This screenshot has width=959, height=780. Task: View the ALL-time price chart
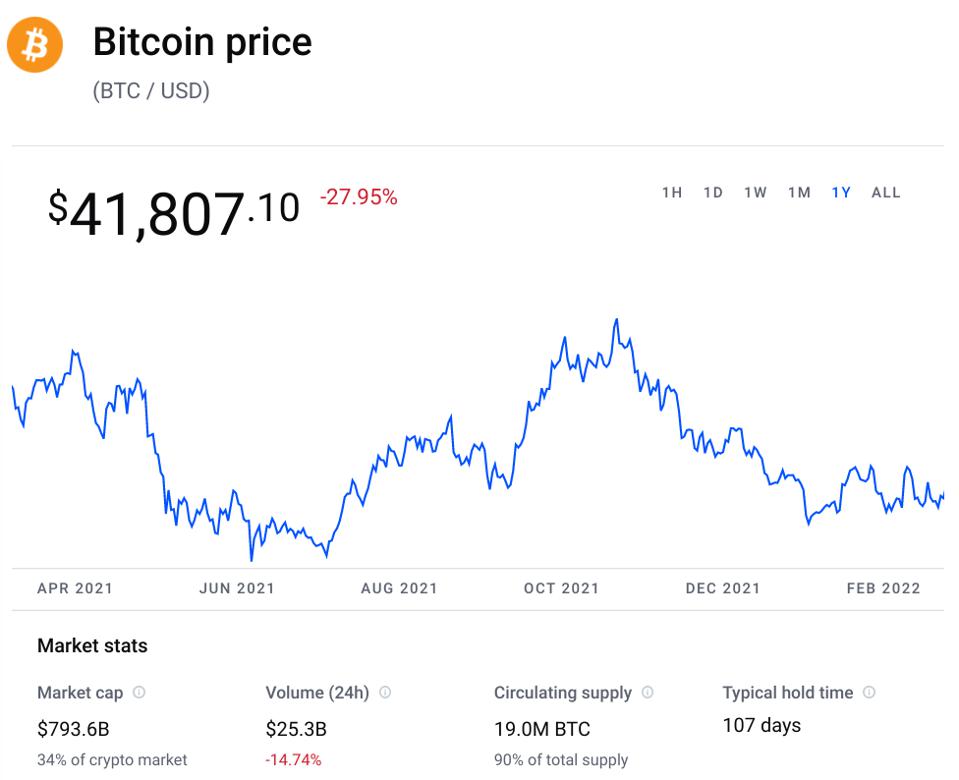pos(886,192)
